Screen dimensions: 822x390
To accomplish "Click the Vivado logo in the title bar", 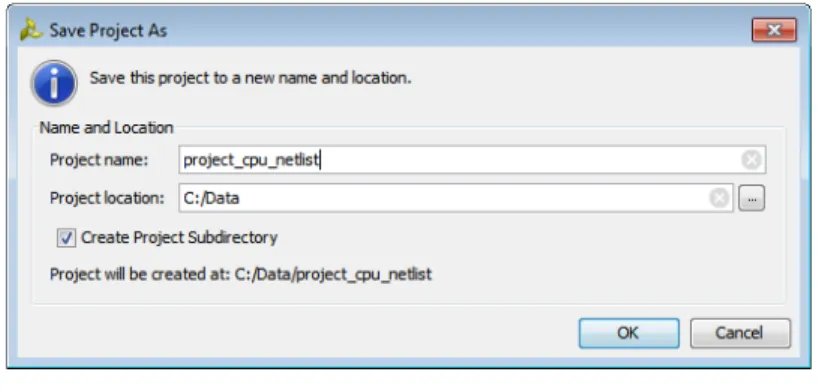I will click(x=31, y=30).
